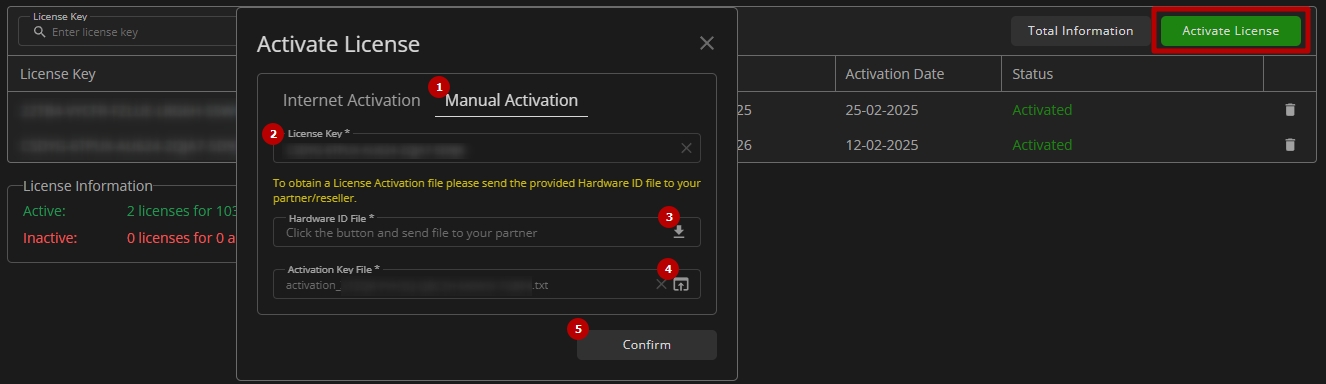Select the Manual Activation tab
The width and height of the screenshot is (1326, 384).
point(511,100)
